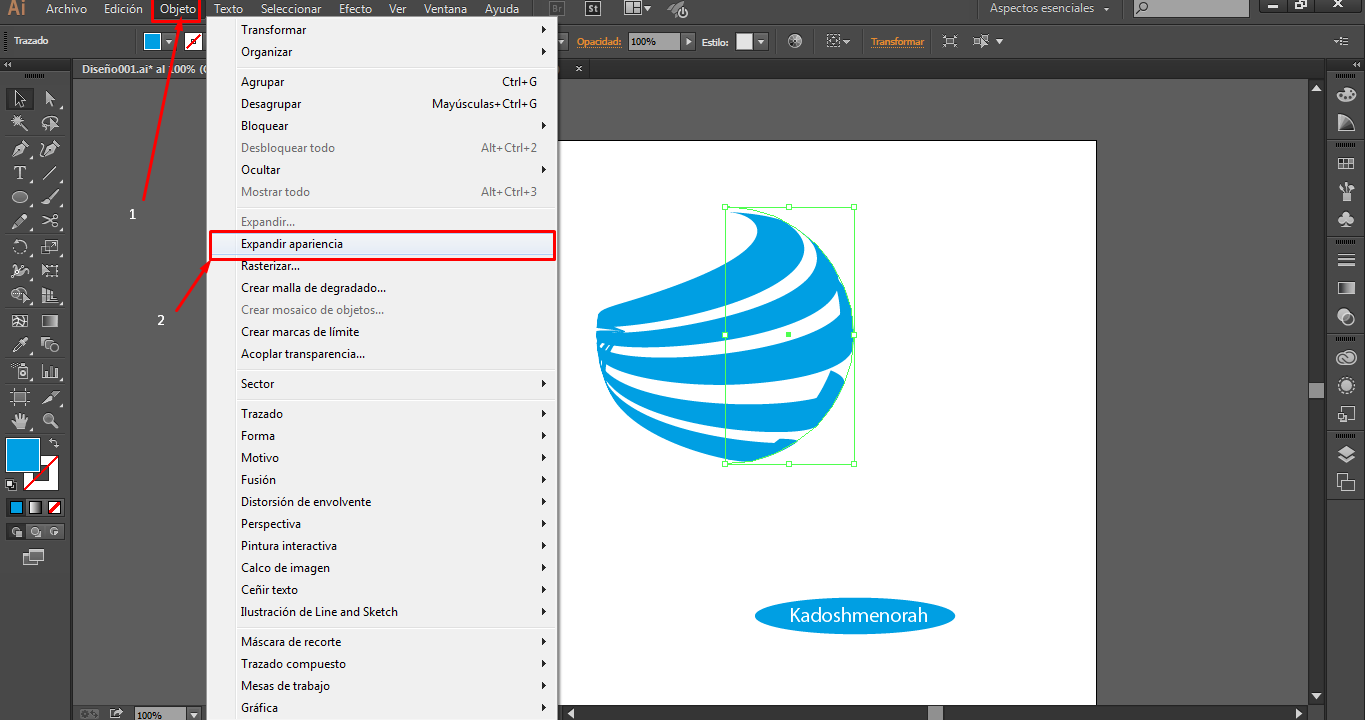Select the Magic Wand tool
Viewport: 1365px width, 720px height.
click(x=20, y=123)
